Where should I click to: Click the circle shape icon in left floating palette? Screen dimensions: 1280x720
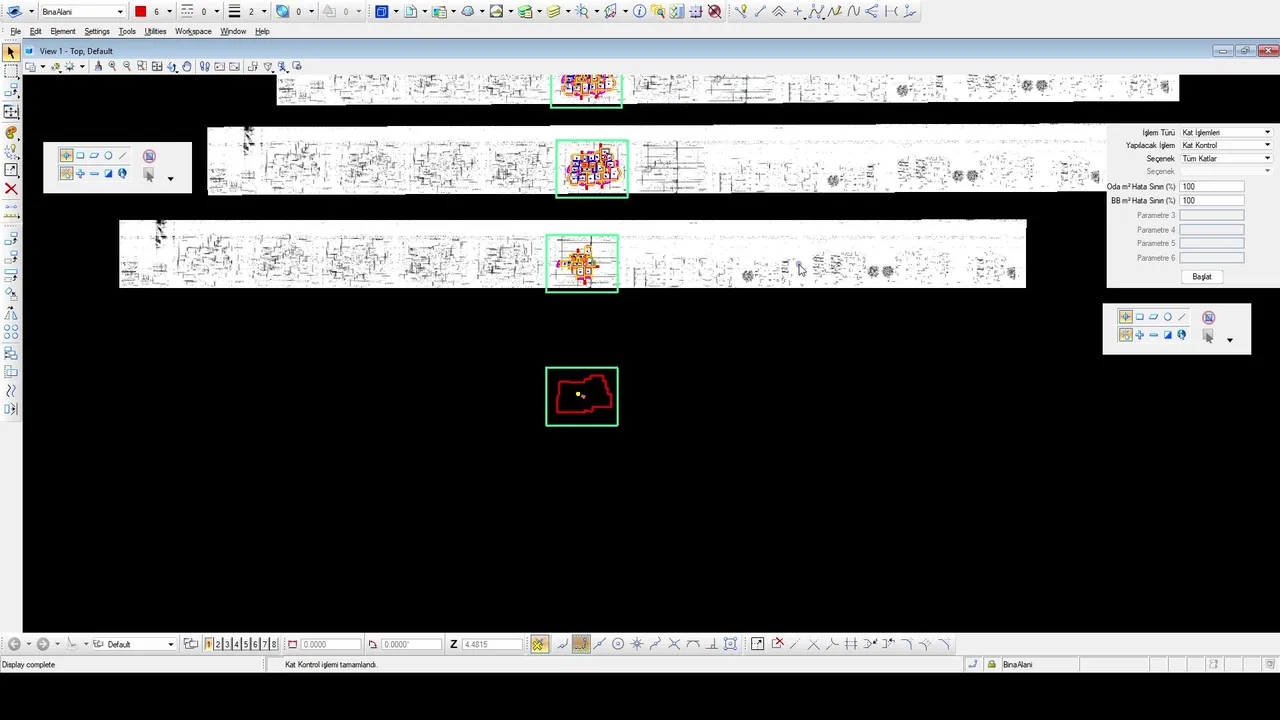coord(108,155)
